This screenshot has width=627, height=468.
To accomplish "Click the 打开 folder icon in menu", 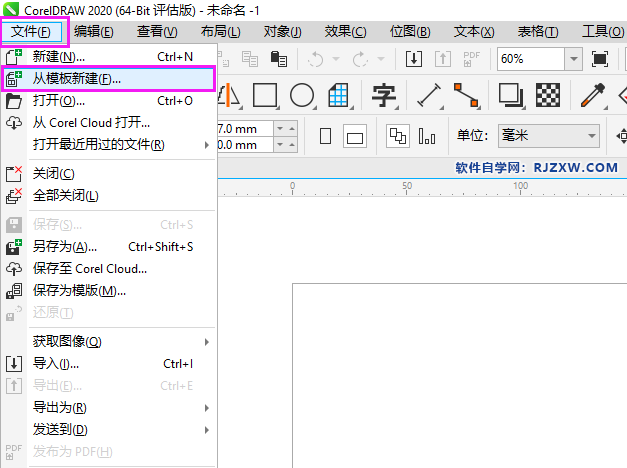I will click(14, 101).
